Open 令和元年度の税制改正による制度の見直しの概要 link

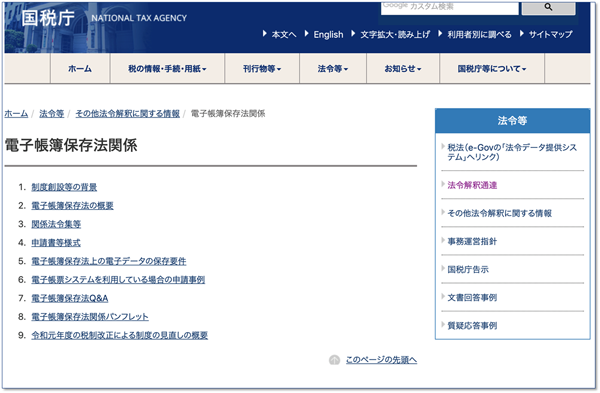(x=120, y=335)
